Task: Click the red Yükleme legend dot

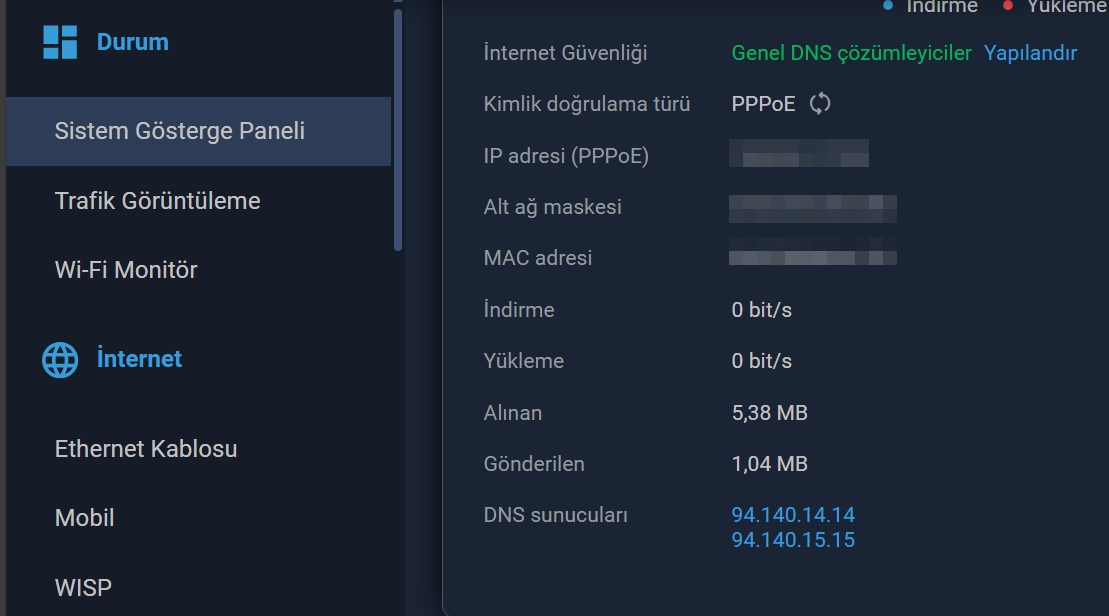Action: (x=1008, y=6)
